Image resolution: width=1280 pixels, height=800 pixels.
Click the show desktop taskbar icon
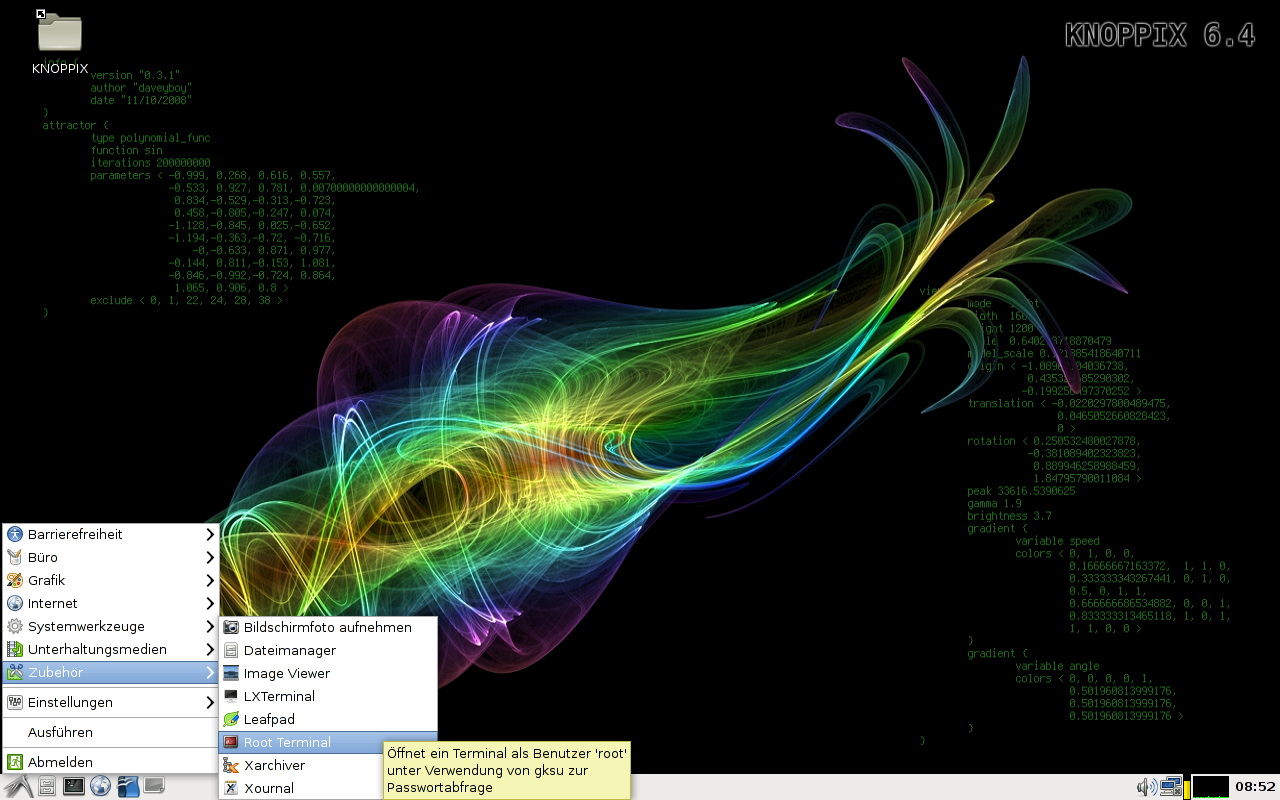154,786
